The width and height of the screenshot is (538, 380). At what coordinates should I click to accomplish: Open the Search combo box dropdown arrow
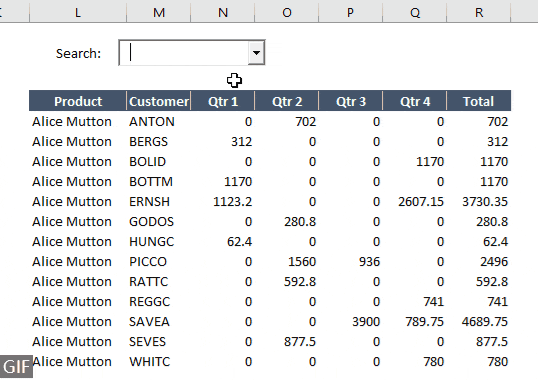[256, 53]
